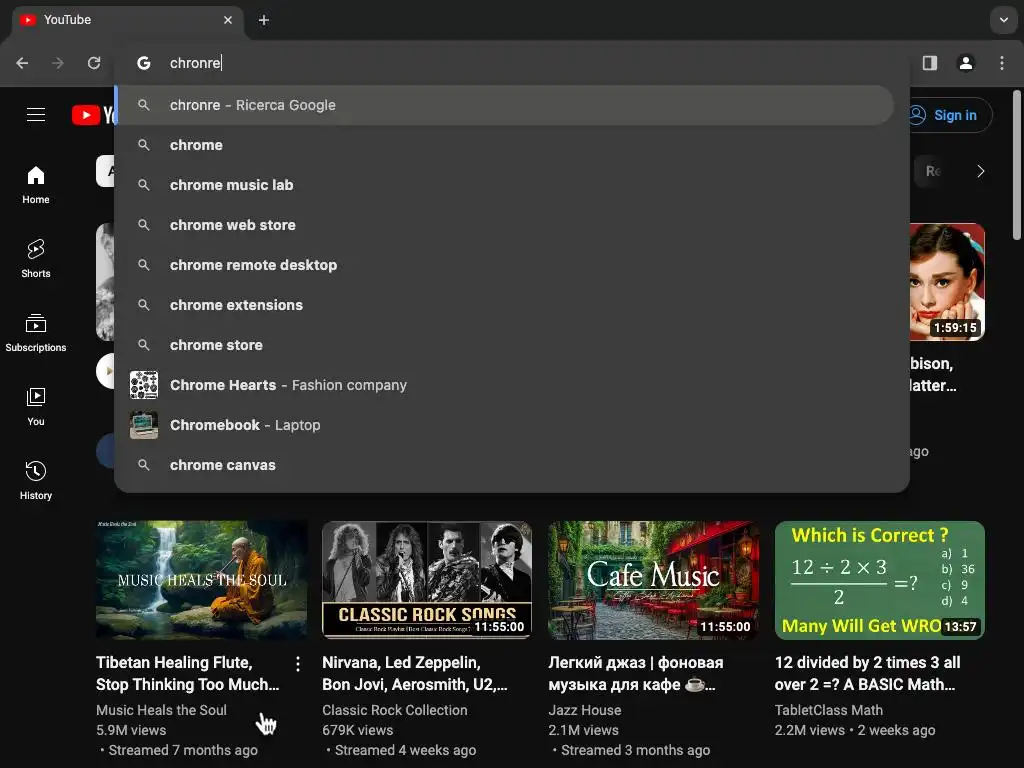Open Shorts in YouTube sidebar
1024x768 pixels.
36,259
